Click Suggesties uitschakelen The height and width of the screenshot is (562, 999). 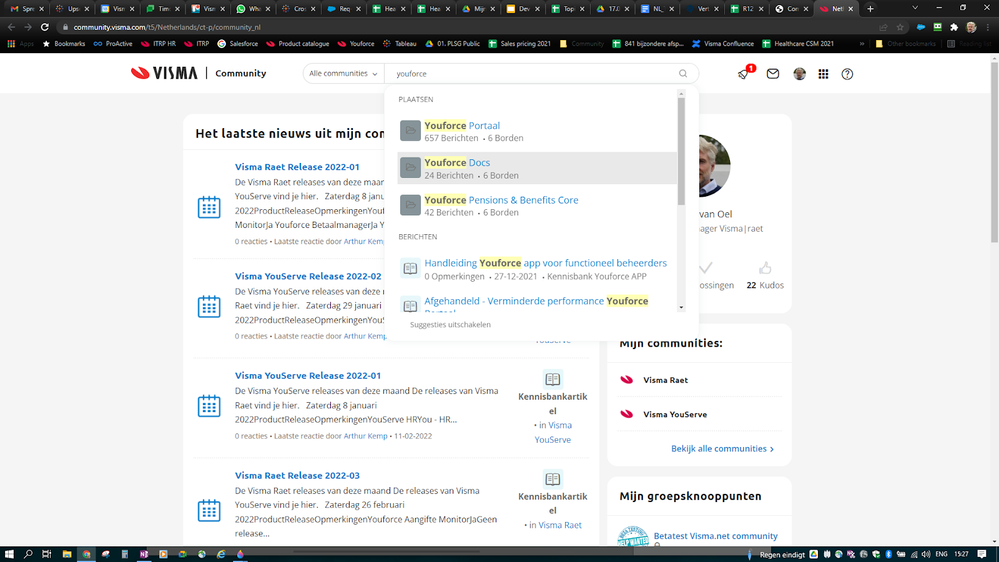(450, 324)
